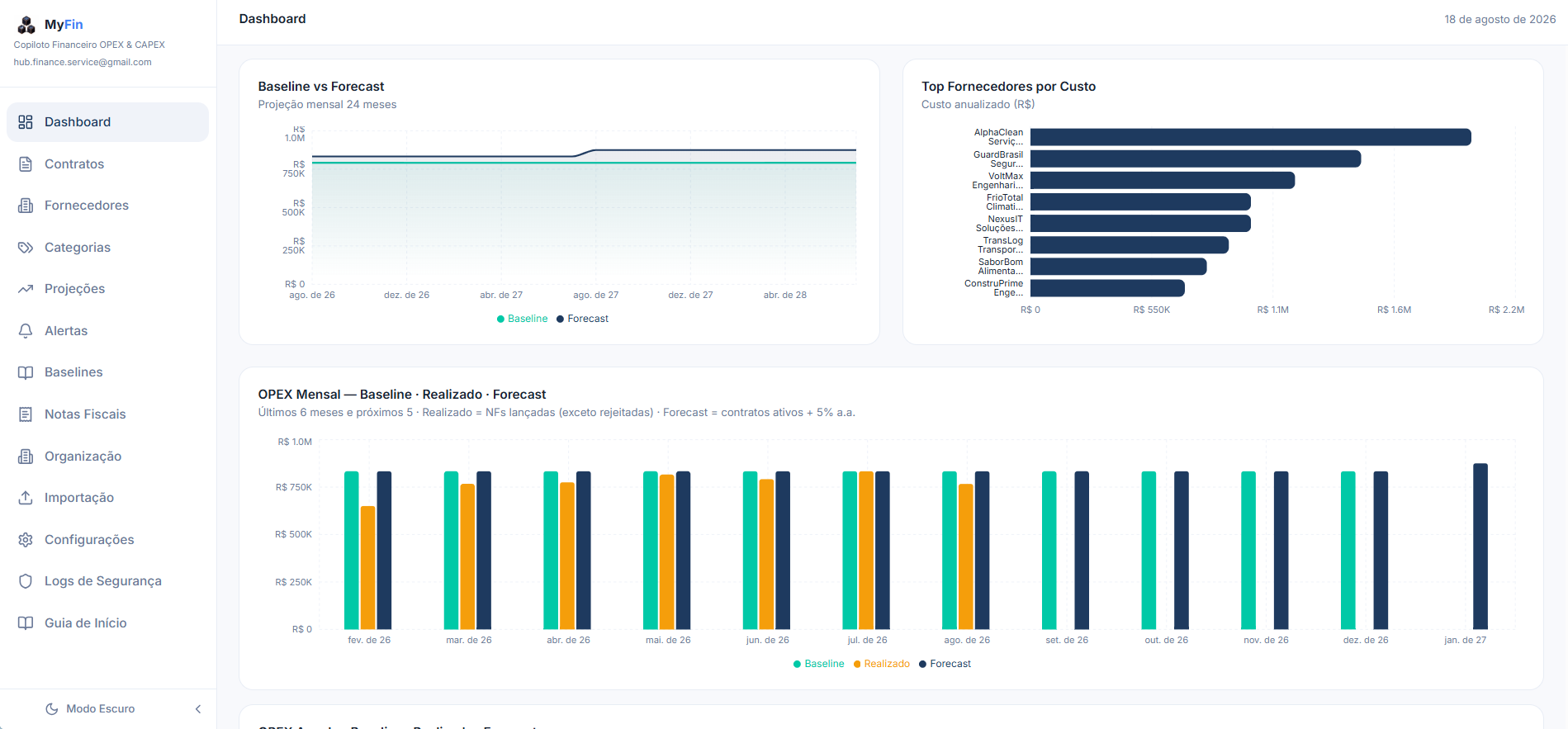1568x729 pixels.
Task: Click the moon icon for dark mode
Action: click(x=52, y=709)
